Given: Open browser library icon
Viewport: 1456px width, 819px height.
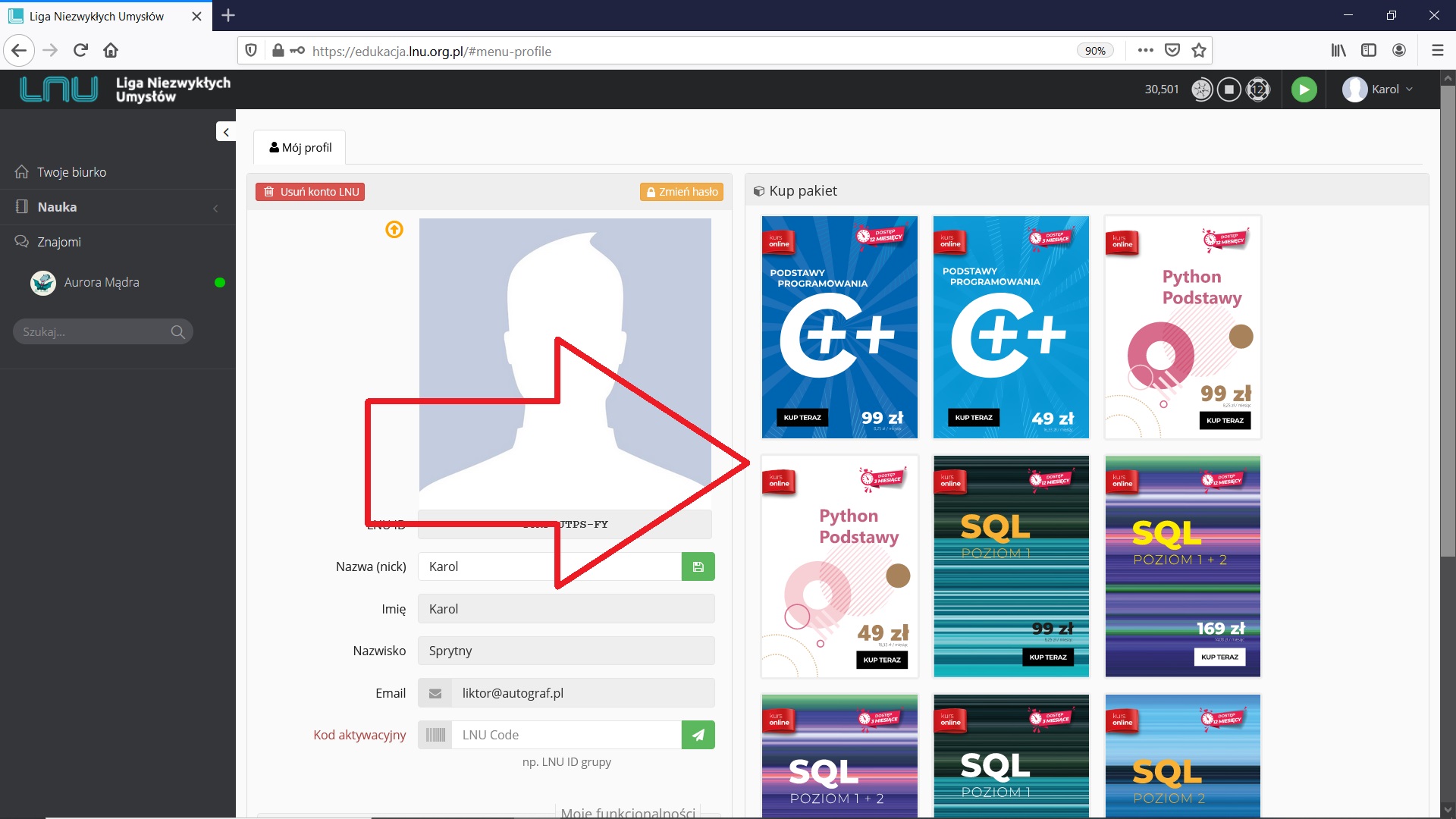Looking at the screenshot, I should (x=1338, y=51).
